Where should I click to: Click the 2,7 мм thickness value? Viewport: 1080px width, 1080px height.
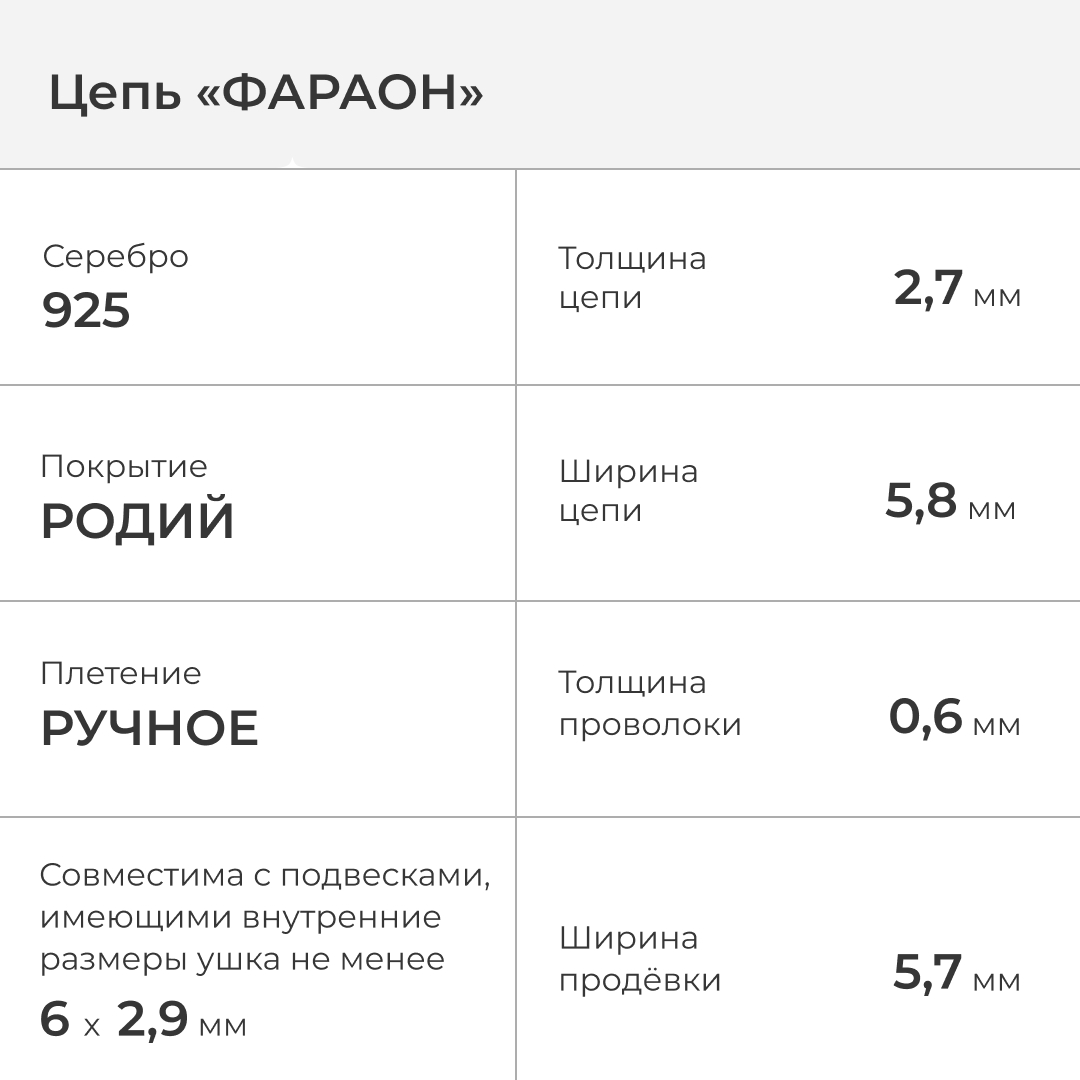pos(957,290)
